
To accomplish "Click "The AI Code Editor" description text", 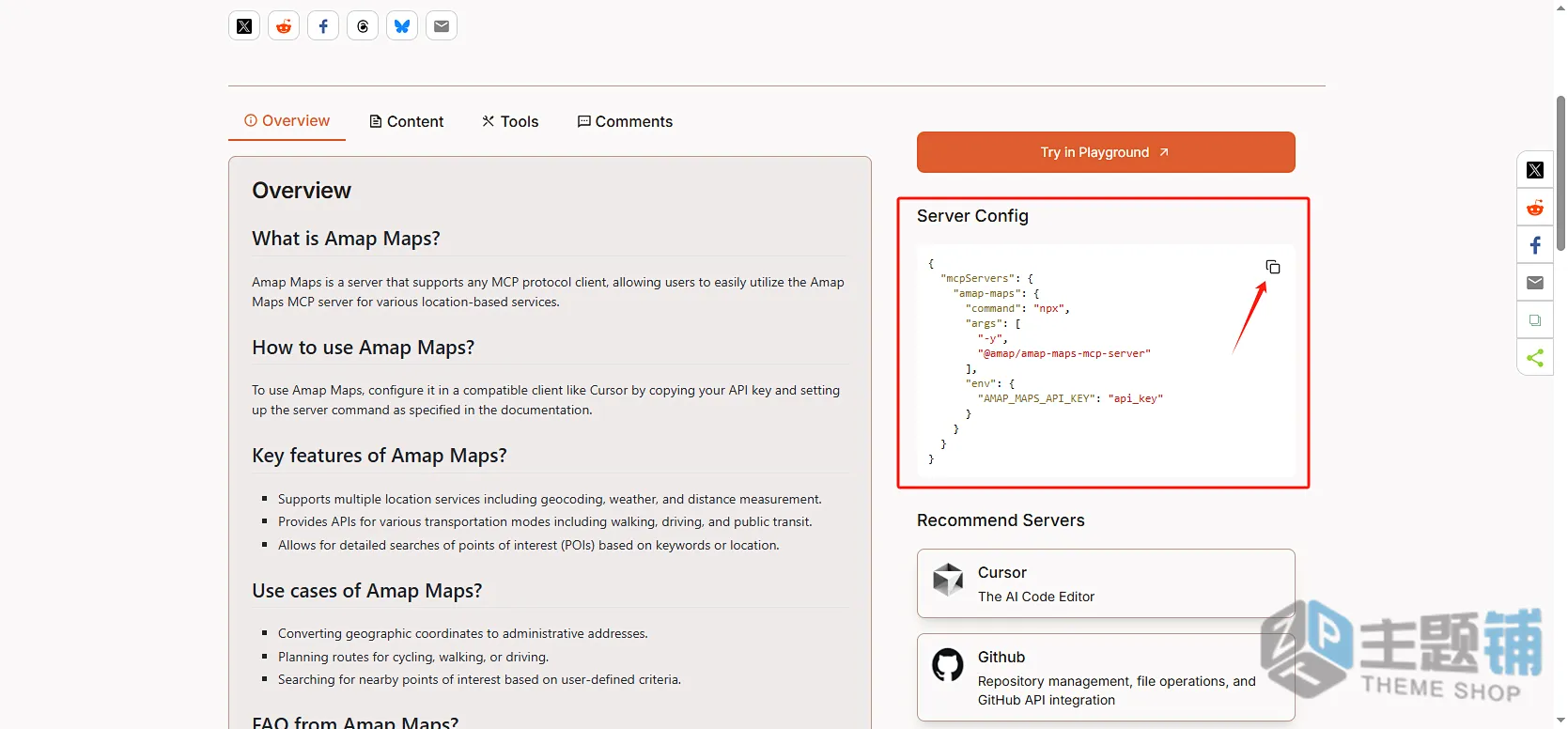I will tap(1036, 597).
